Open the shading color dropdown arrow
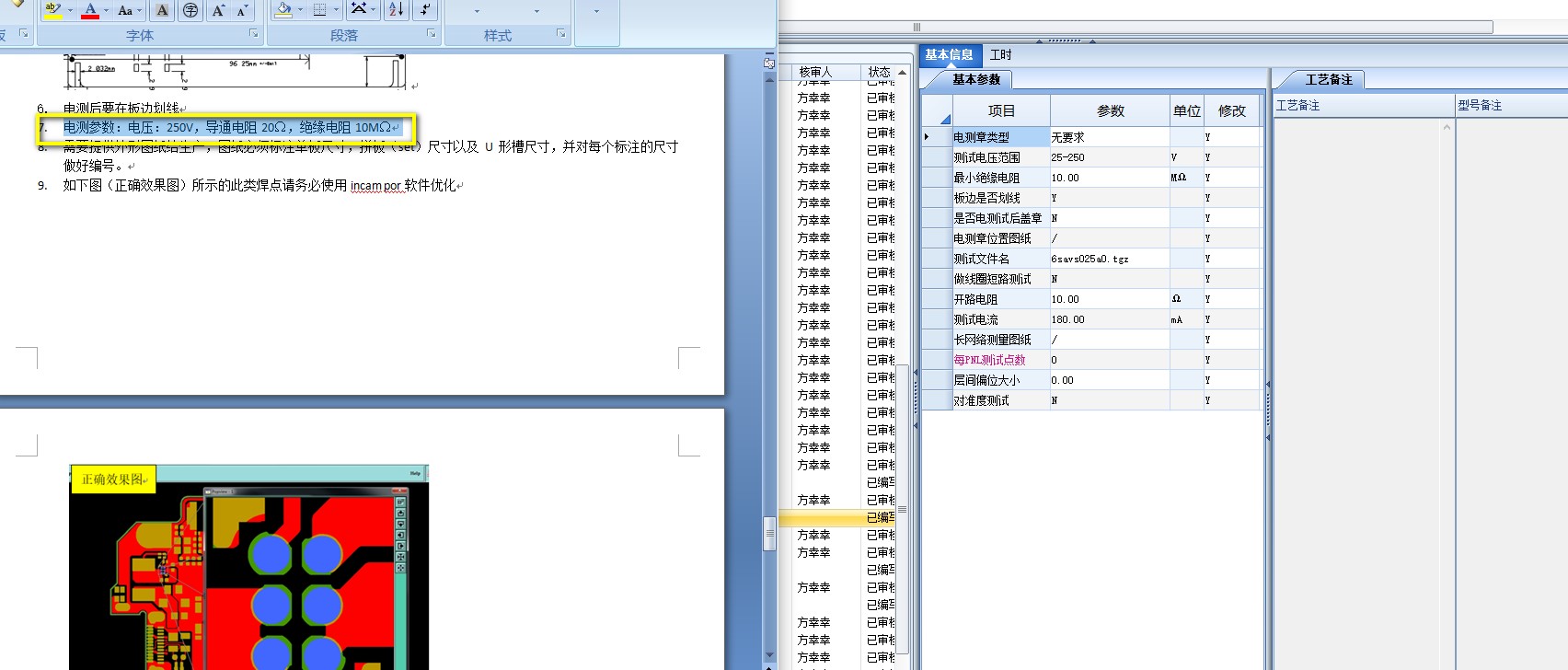Image resolution: width=1568 pixels, height=670 pixels. click(x=300, y=10)
